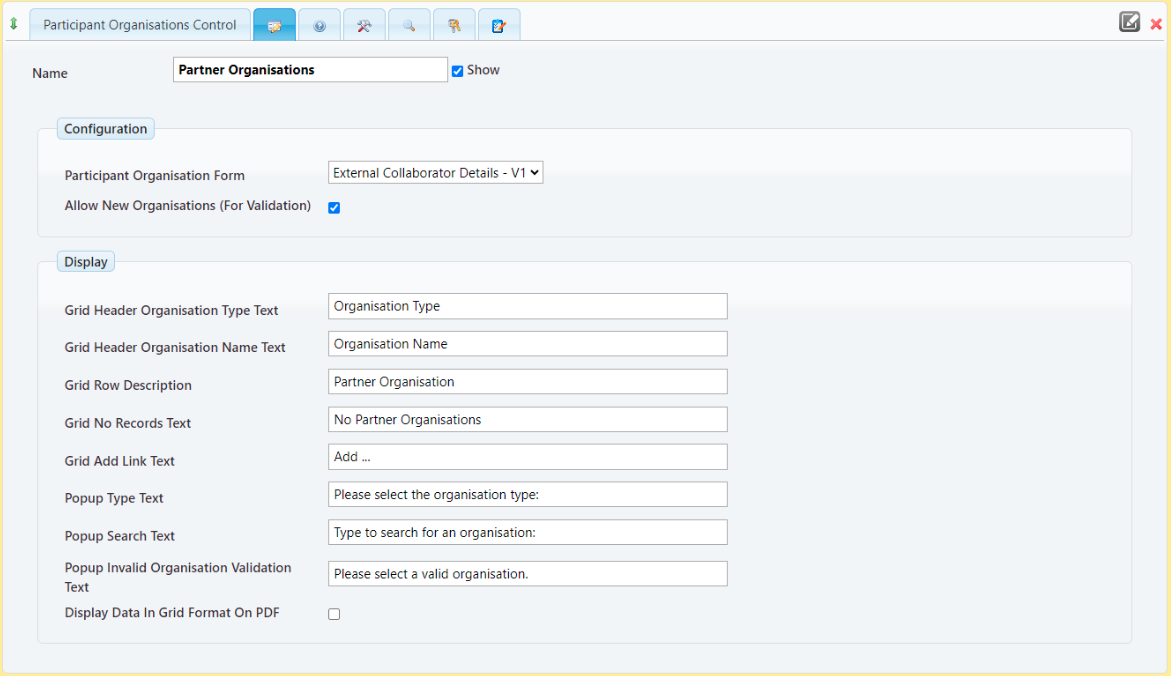Click the red X delete icon
The image size is (1171, 676).
(x=1156, y=24)
